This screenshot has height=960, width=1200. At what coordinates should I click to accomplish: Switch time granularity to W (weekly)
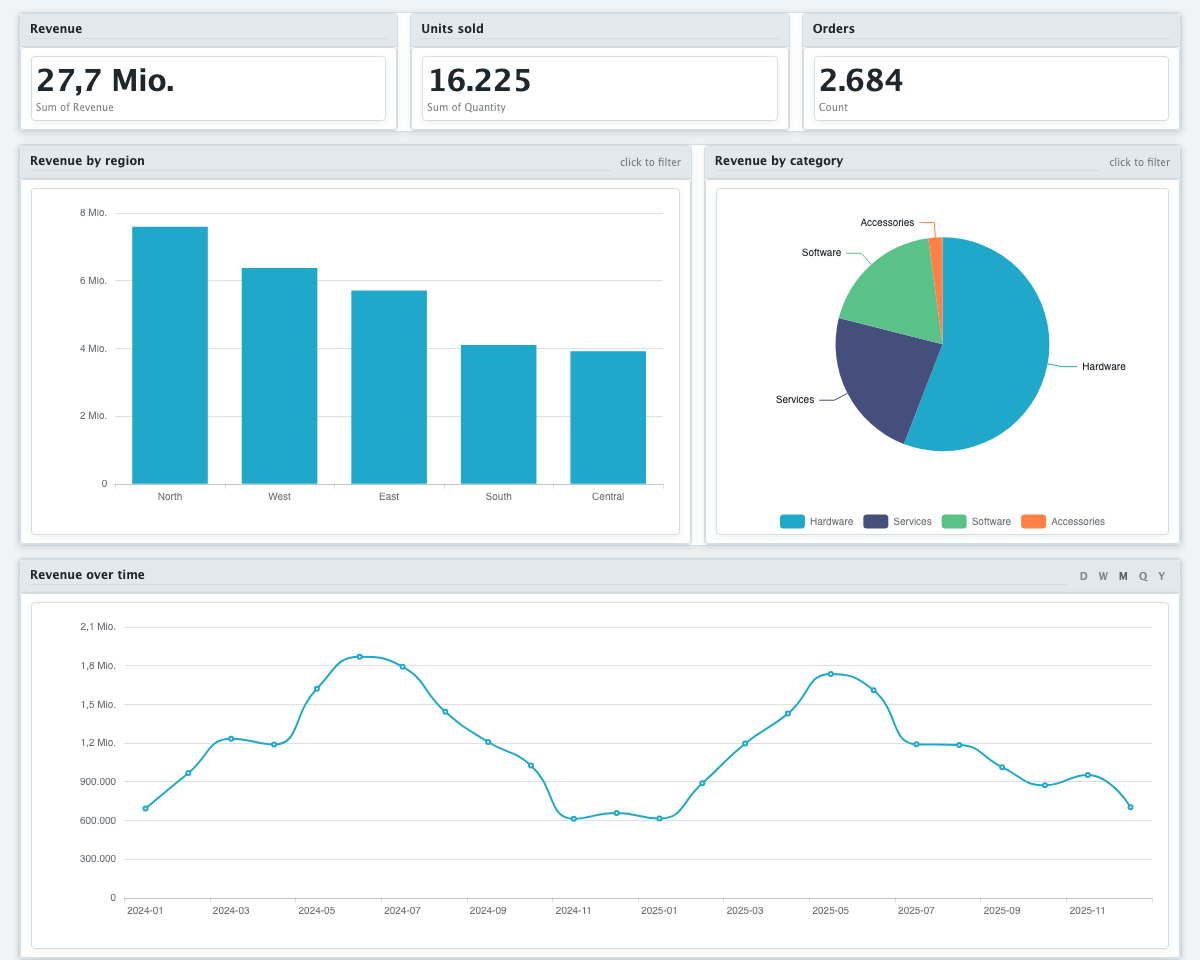point(1103,576)
